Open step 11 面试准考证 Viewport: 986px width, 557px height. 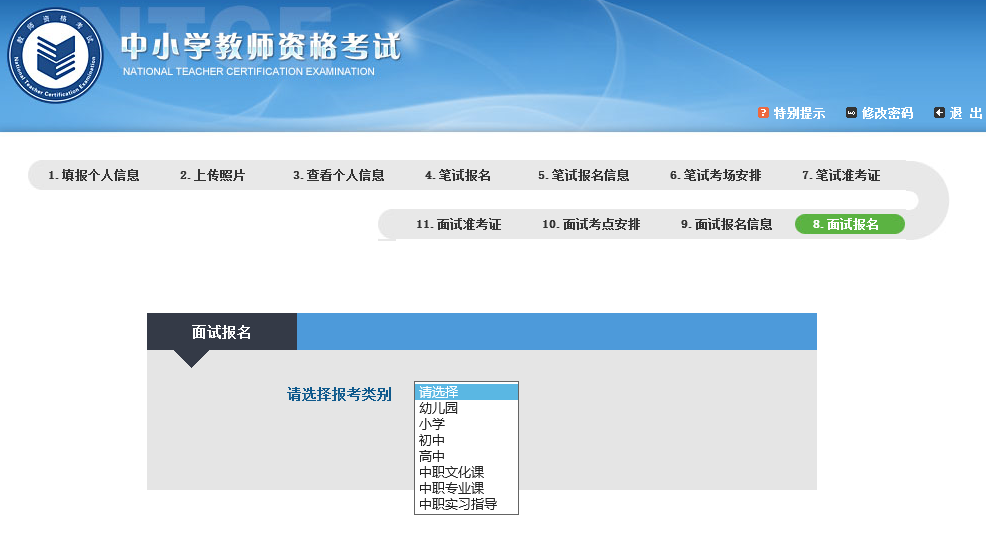point(458,224)
